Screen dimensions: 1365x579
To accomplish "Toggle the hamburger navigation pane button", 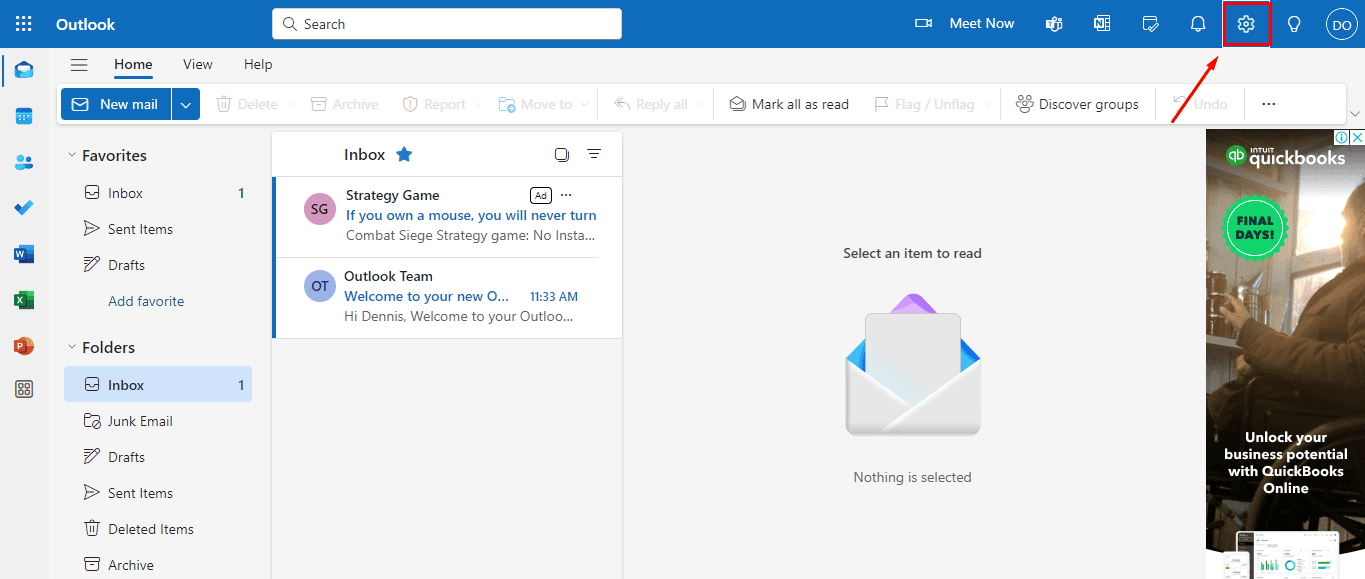I will pos(79,65).
